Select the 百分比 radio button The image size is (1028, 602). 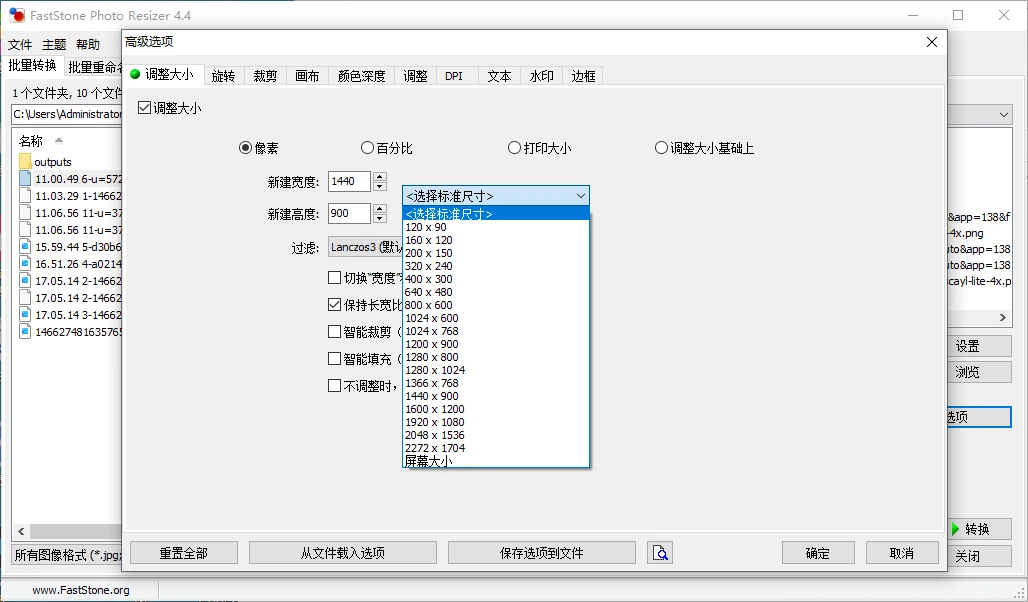[x=368, y=147]
